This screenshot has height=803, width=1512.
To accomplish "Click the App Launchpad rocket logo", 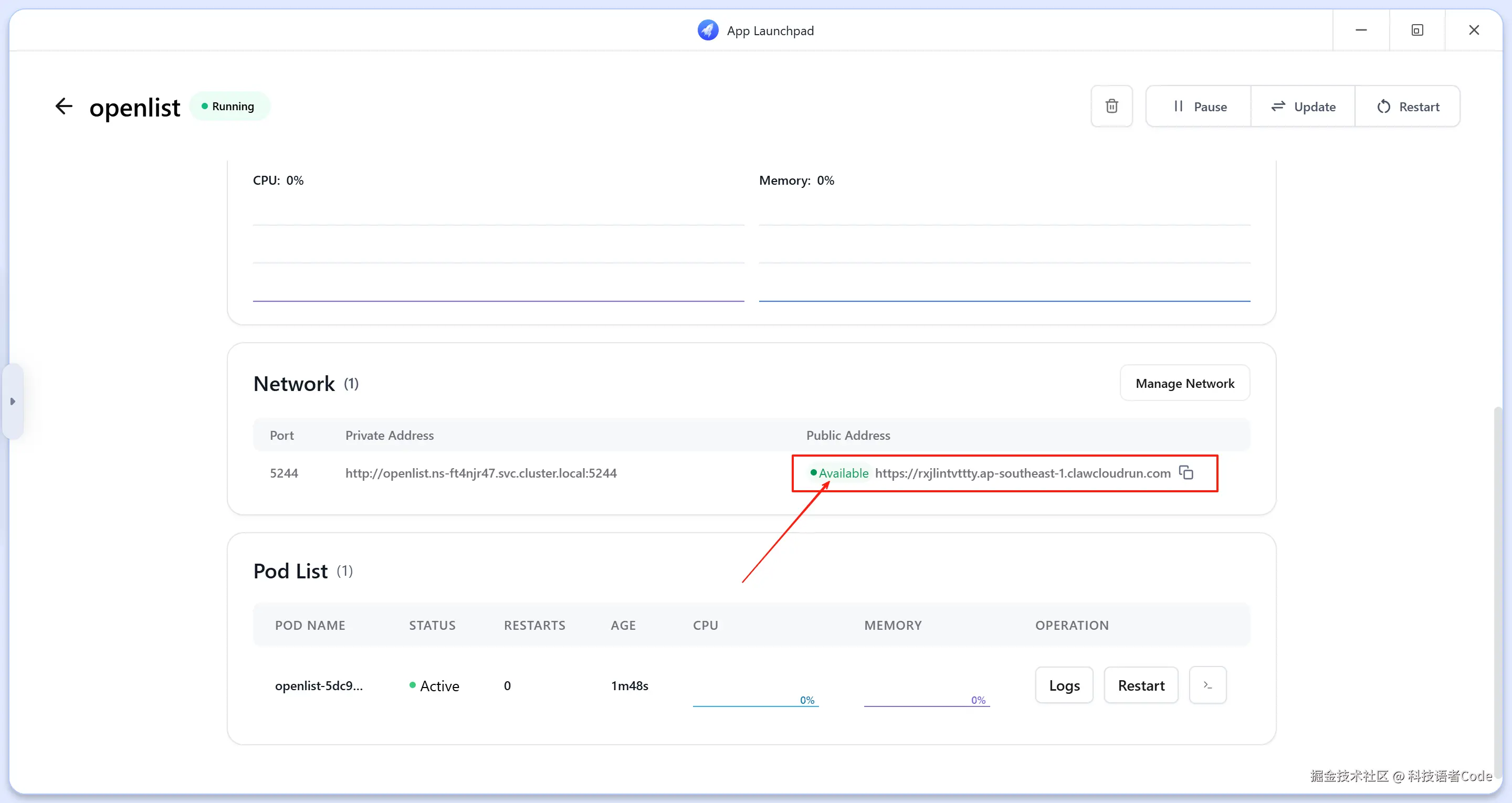I will coord(708,30).
